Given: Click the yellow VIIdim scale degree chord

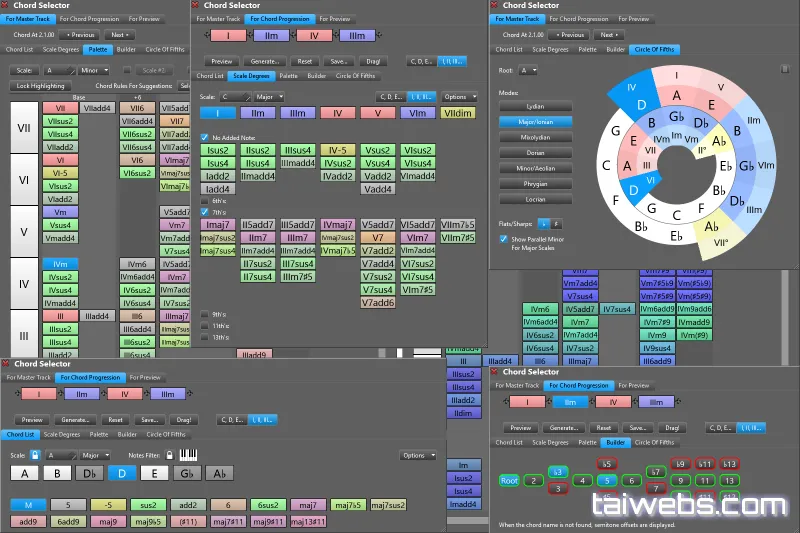Looking at the screenshot, I should [x=458, y=113].
